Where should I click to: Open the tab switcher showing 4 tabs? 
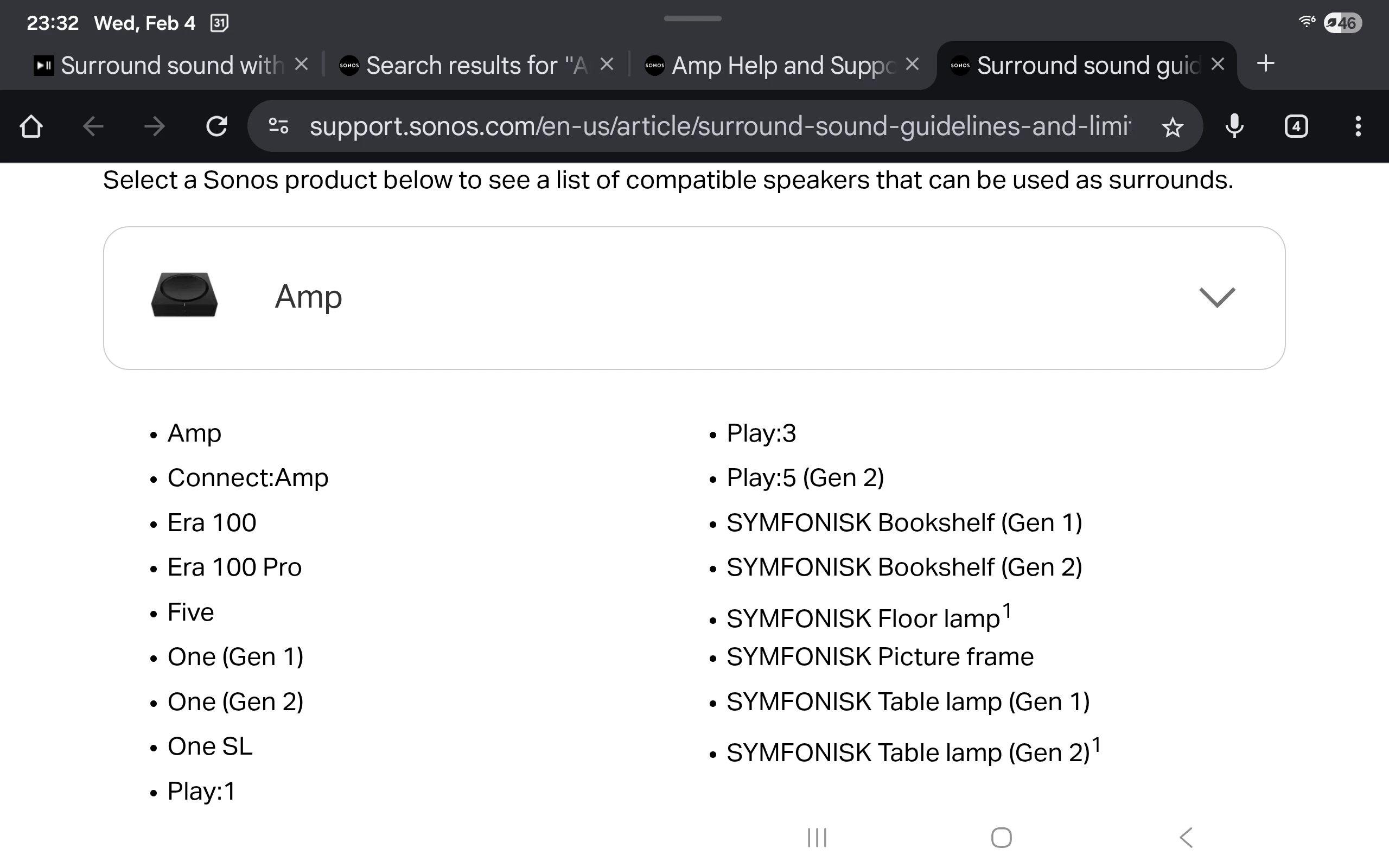coord(1296,126)
